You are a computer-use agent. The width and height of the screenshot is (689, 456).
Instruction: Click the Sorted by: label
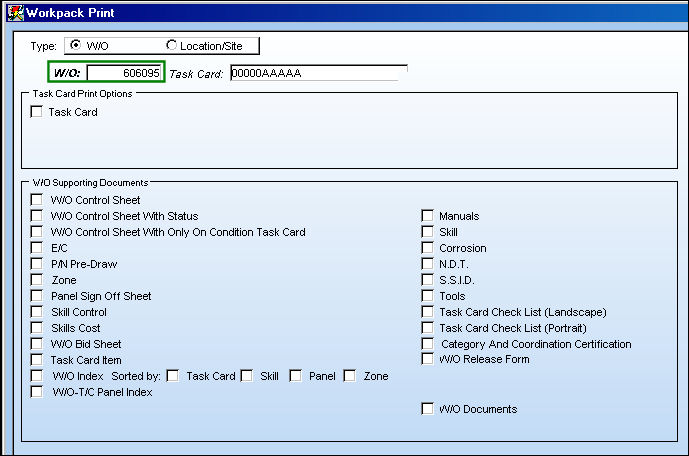coord(136,376)
